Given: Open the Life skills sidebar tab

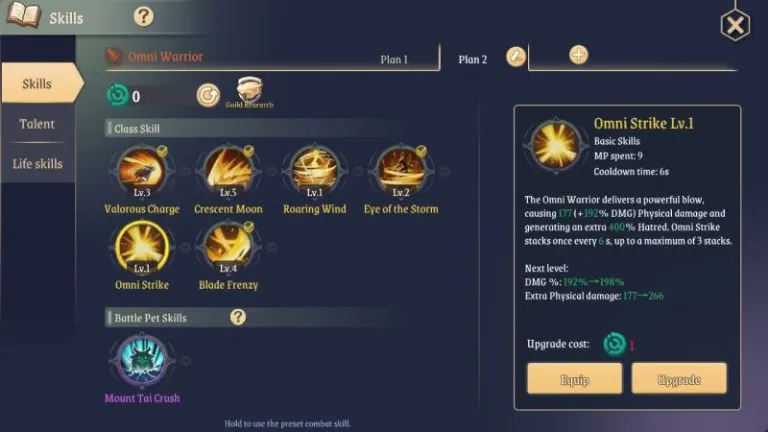Looking at the screenshot, I should pos(37,164).
